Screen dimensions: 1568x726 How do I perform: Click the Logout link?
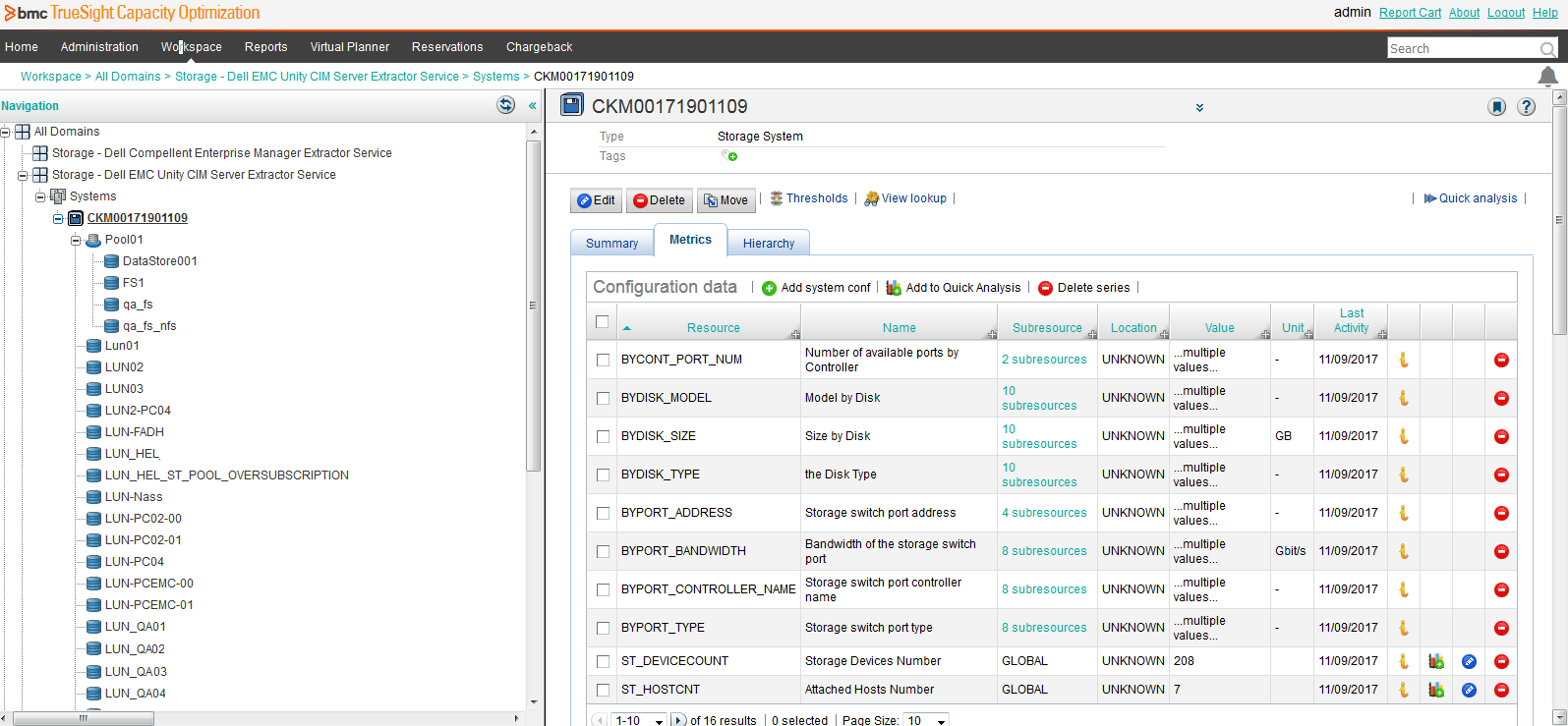click(1506, 13)
